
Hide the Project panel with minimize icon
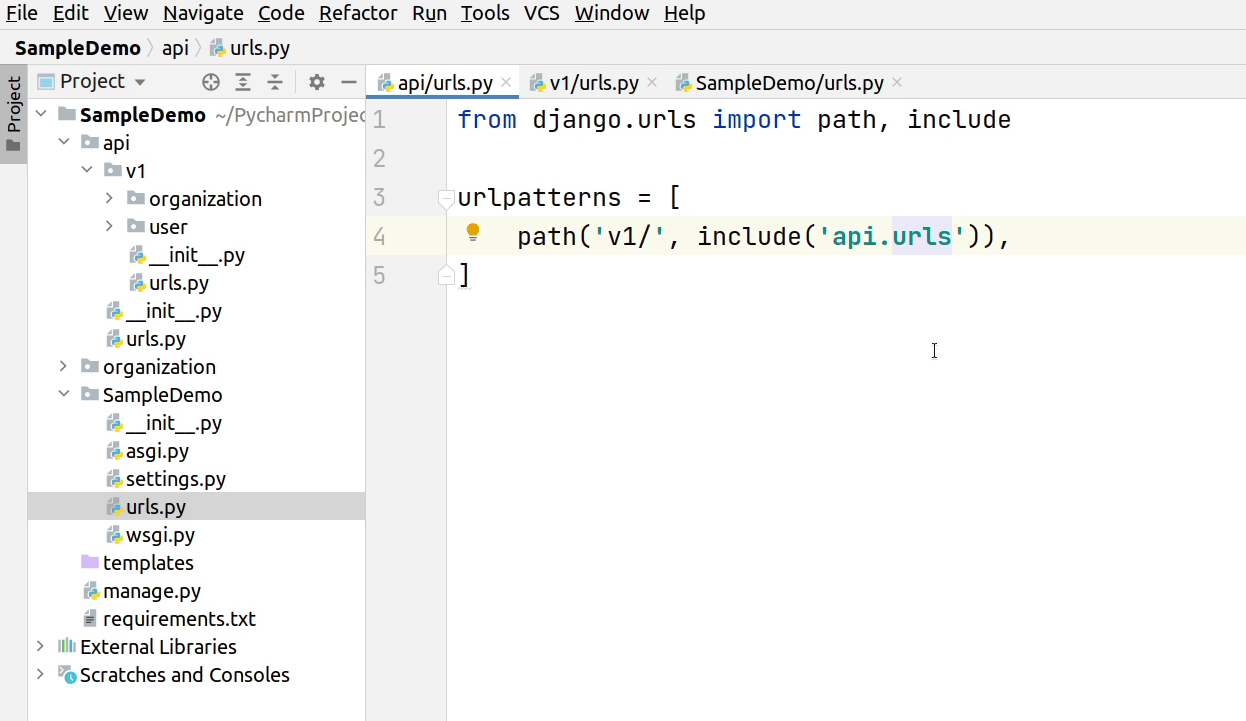tap(349, 82)
